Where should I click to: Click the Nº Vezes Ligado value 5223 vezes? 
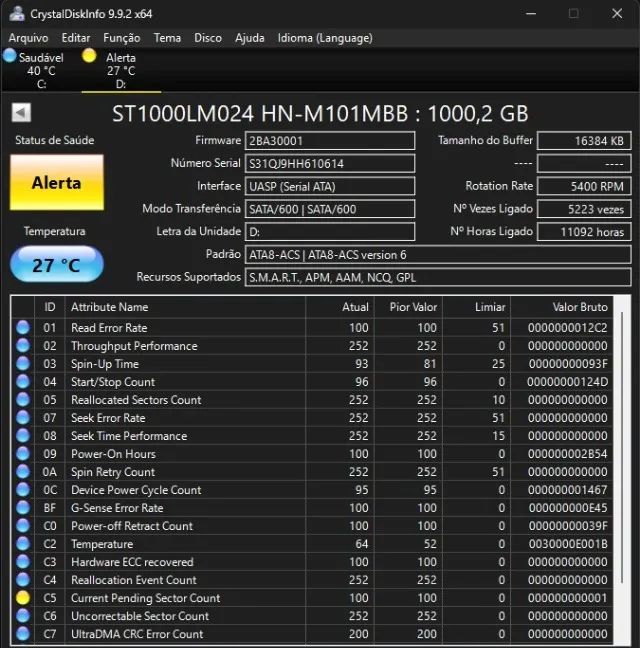click(x=584, y=209)
